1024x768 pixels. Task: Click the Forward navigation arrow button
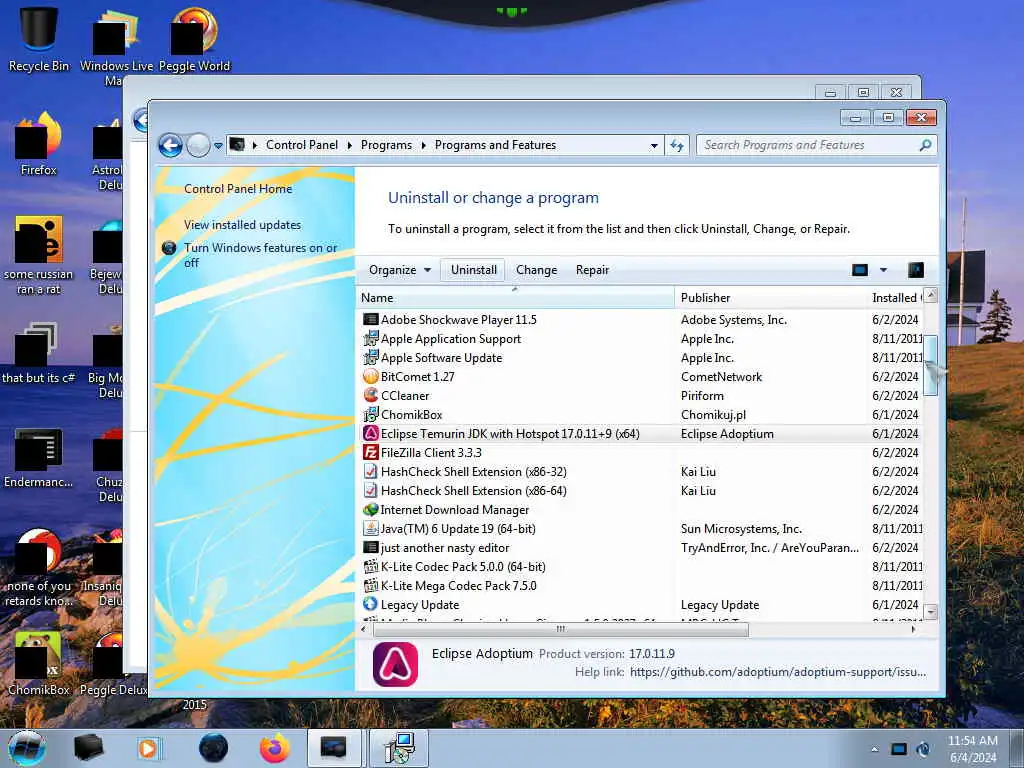(x=199, y=145)
